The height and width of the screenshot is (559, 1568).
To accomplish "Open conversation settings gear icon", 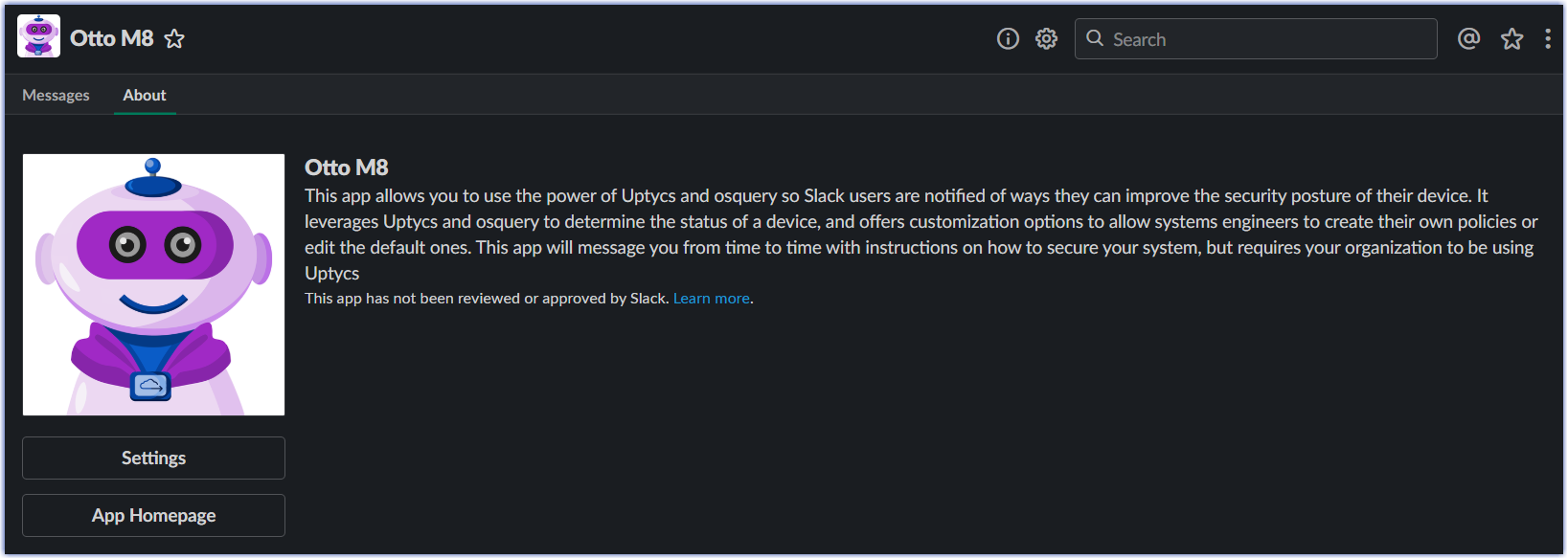I will coord(1046,39).
